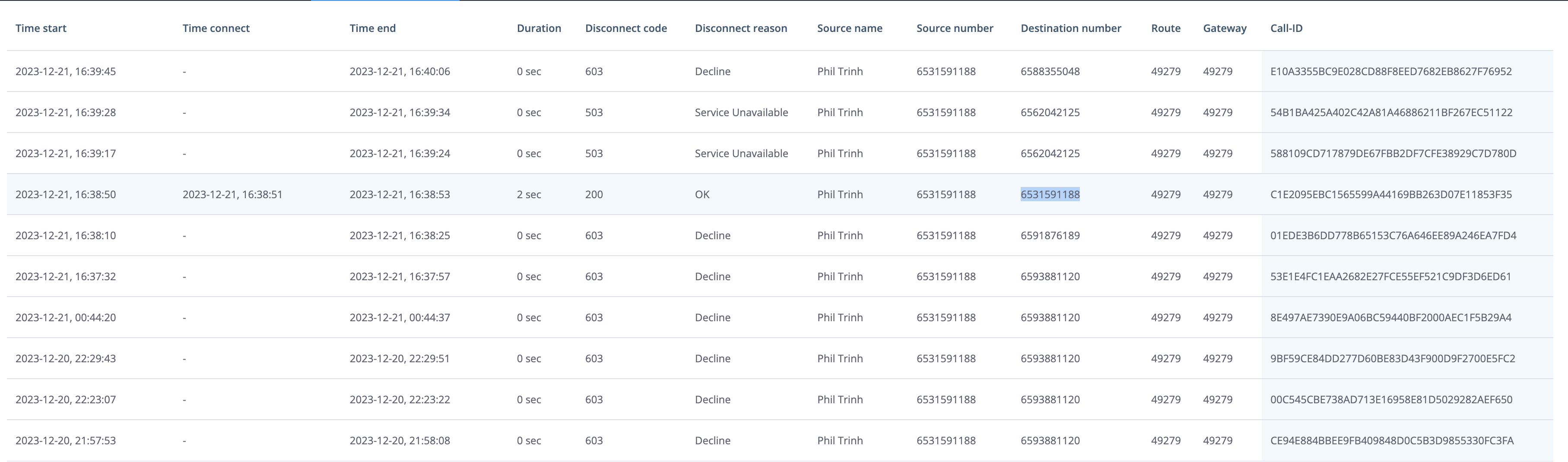Click the Source number column header
This screenshot has width=1568, height=462.
955,28
